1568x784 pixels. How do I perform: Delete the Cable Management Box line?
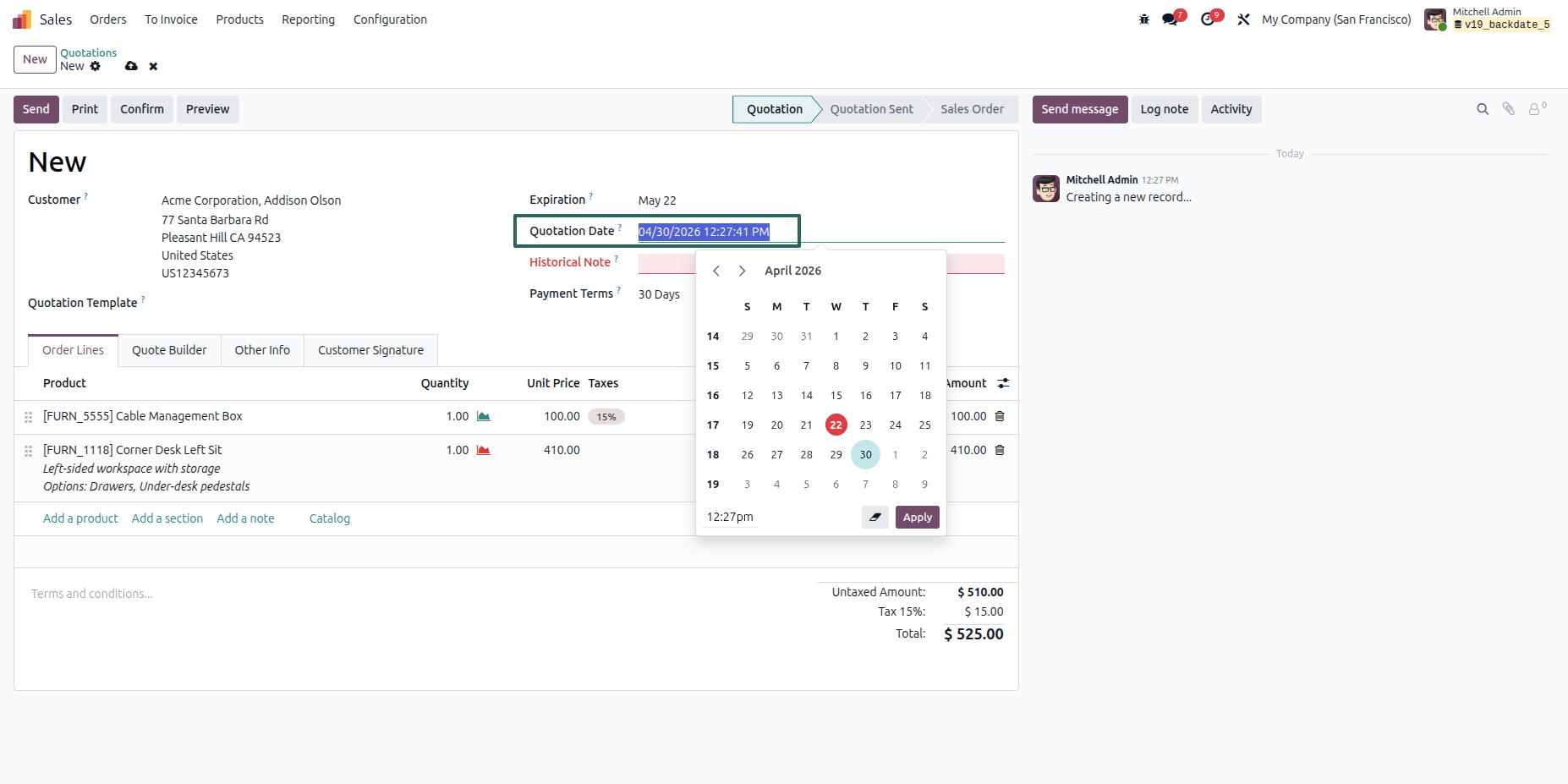click(1000, 416)
